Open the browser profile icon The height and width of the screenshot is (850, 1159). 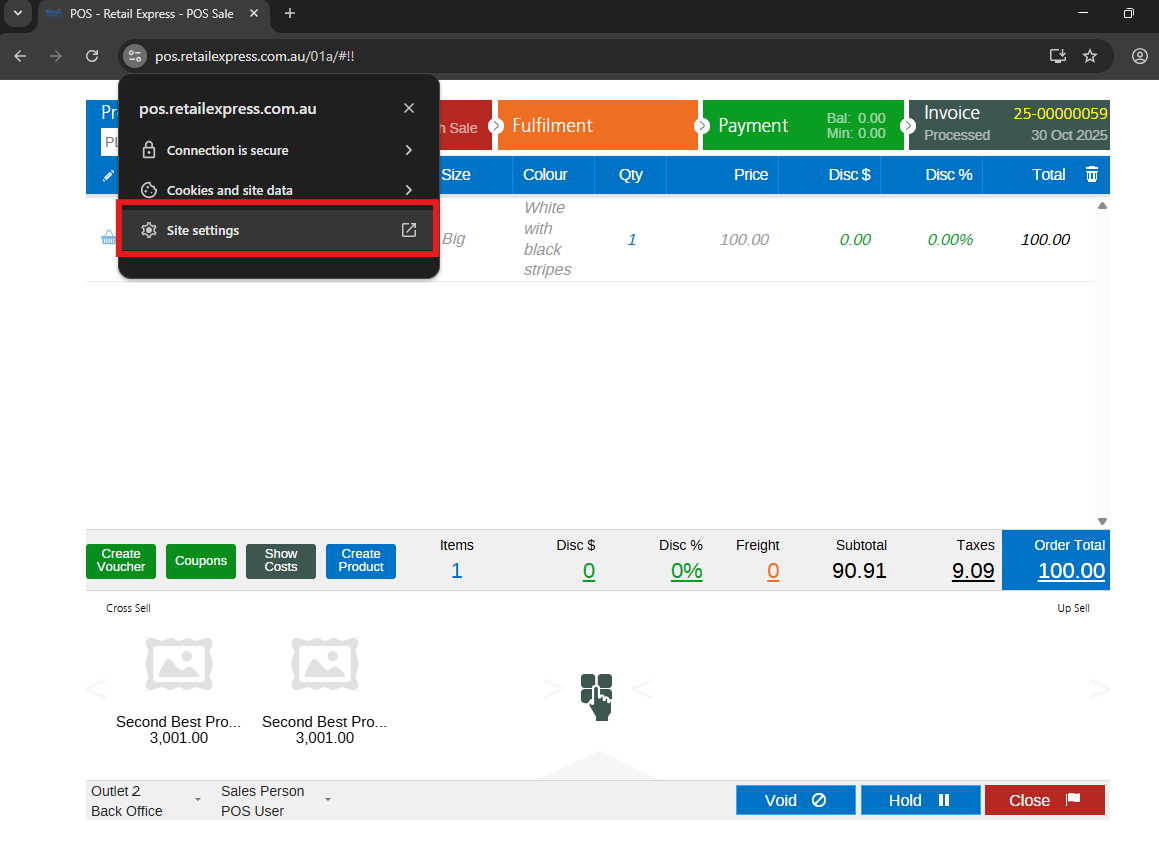click(1139, 56)
